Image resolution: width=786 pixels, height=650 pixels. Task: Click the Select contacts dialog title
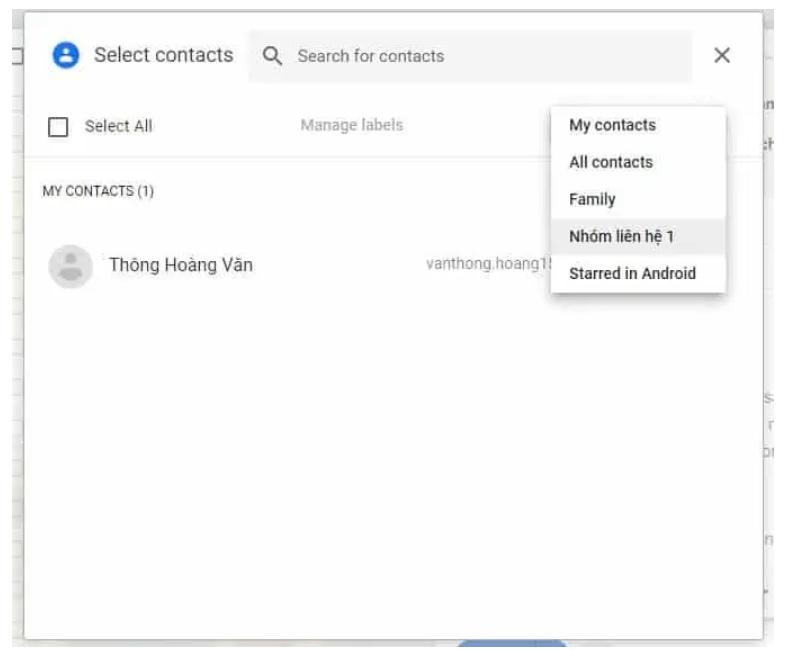coord(163,56)
